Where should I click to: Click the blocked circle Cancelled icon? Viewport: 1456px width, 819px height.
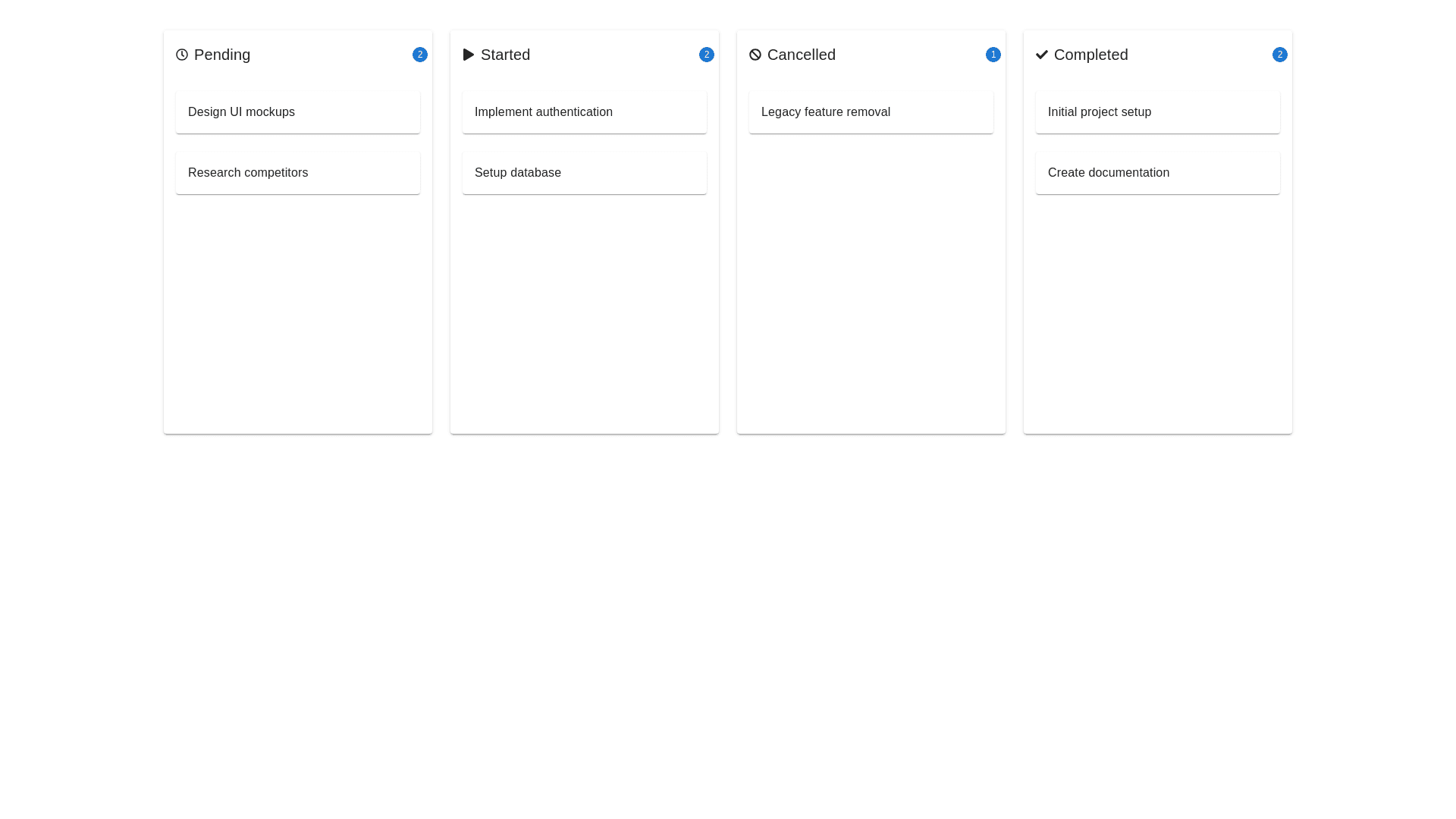(755, 55)
